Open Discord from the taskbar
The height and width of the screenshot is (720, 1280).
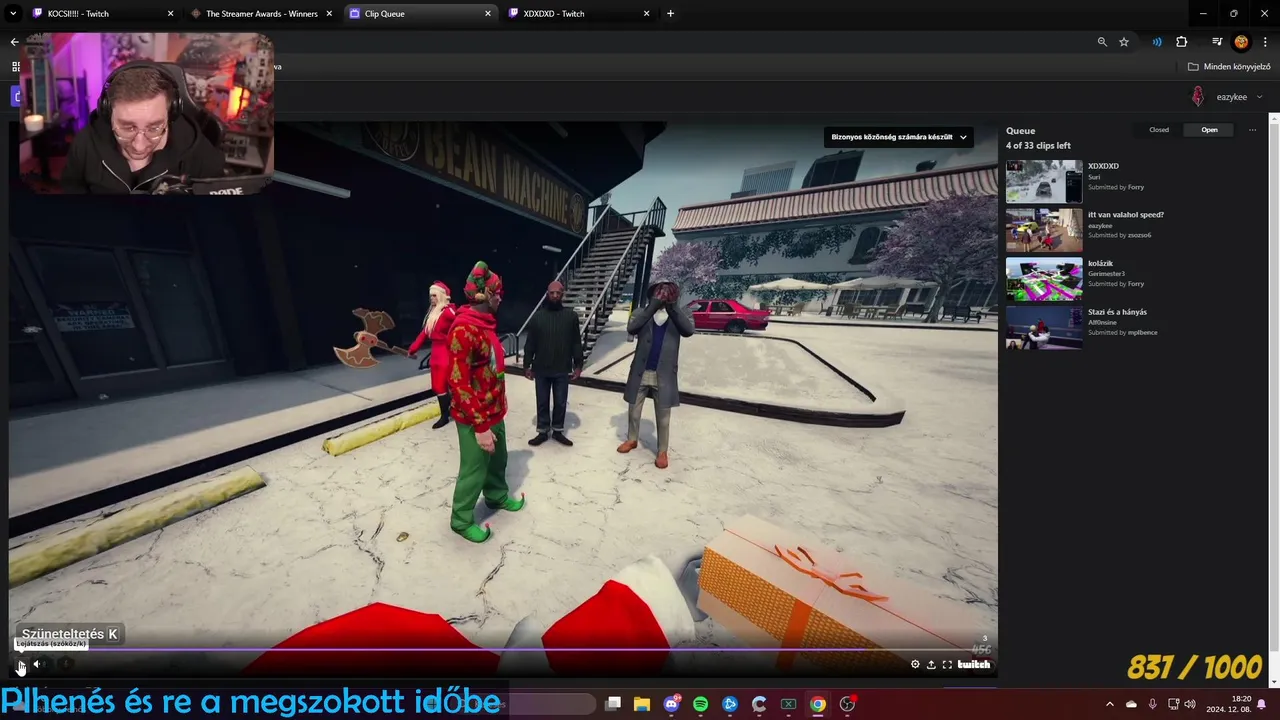pyautogui.click(x=671, y=704)
